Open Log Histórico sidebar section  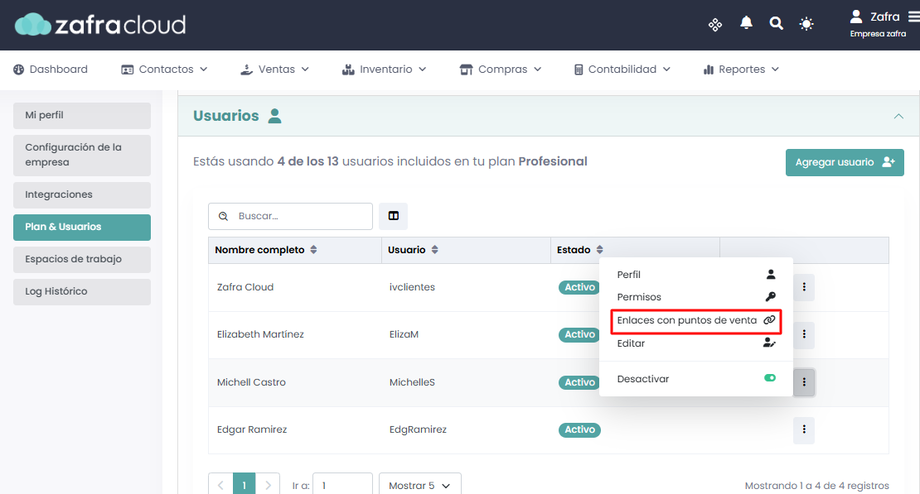[x=82, y=292]
